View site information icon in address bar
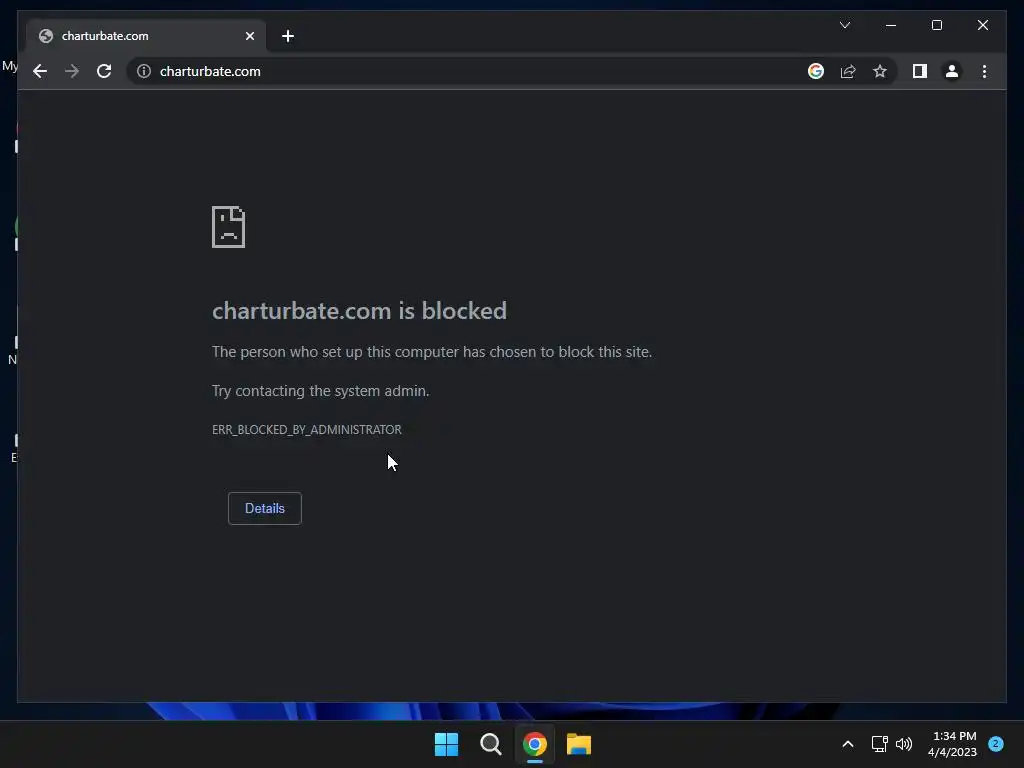1024x768 pixels. point(144,71)
